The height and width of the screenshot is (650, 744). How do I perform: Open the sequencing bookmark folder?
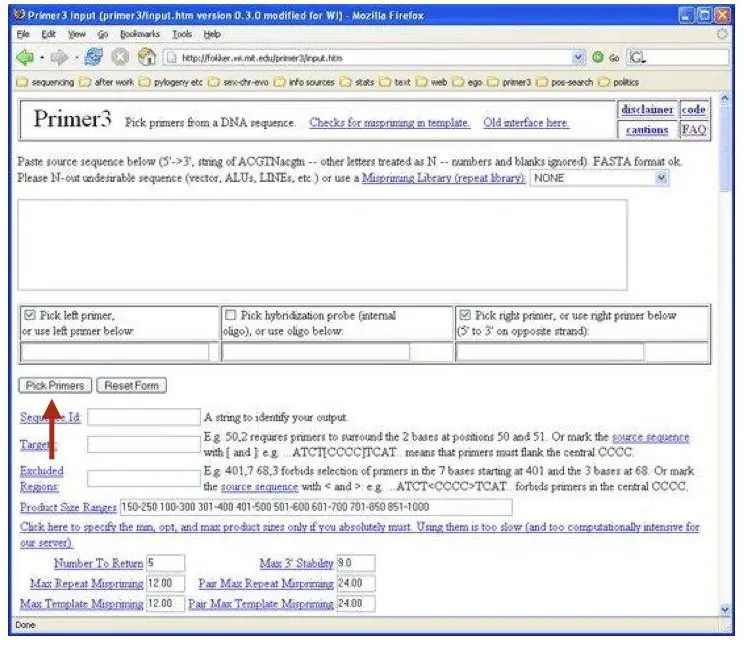[45, 82]
